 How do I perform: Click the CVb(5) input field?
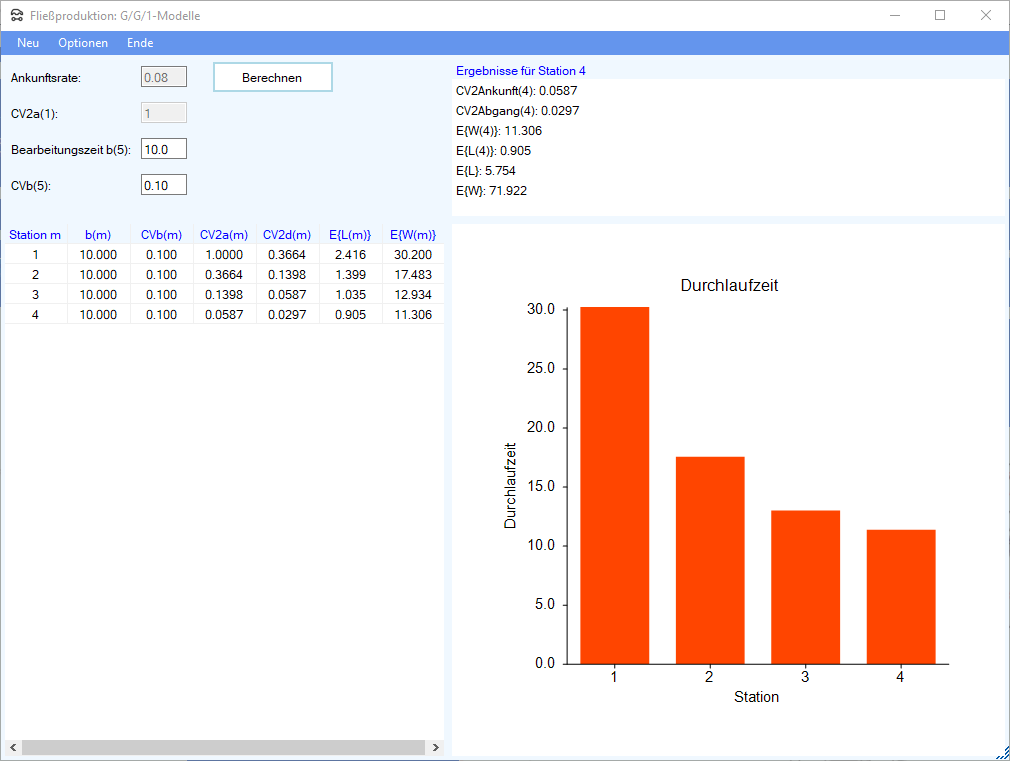click(x=164, y=185)
